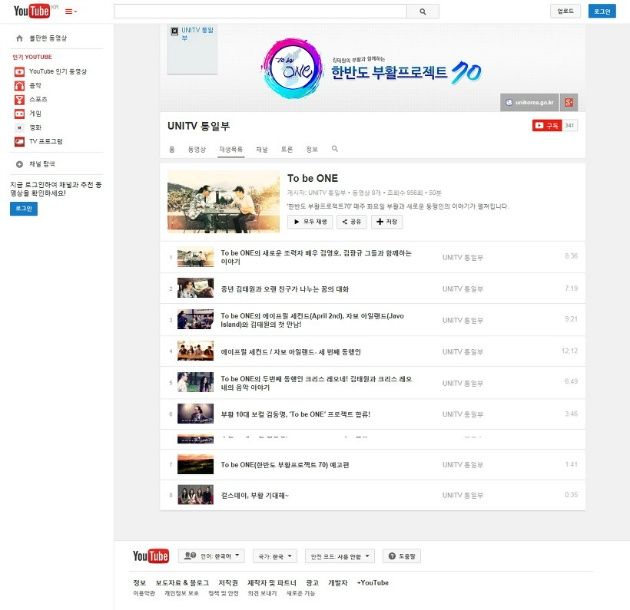630x610 pixels.
Task: Click into the YouTube search field
Action: (x=260, y=12)
